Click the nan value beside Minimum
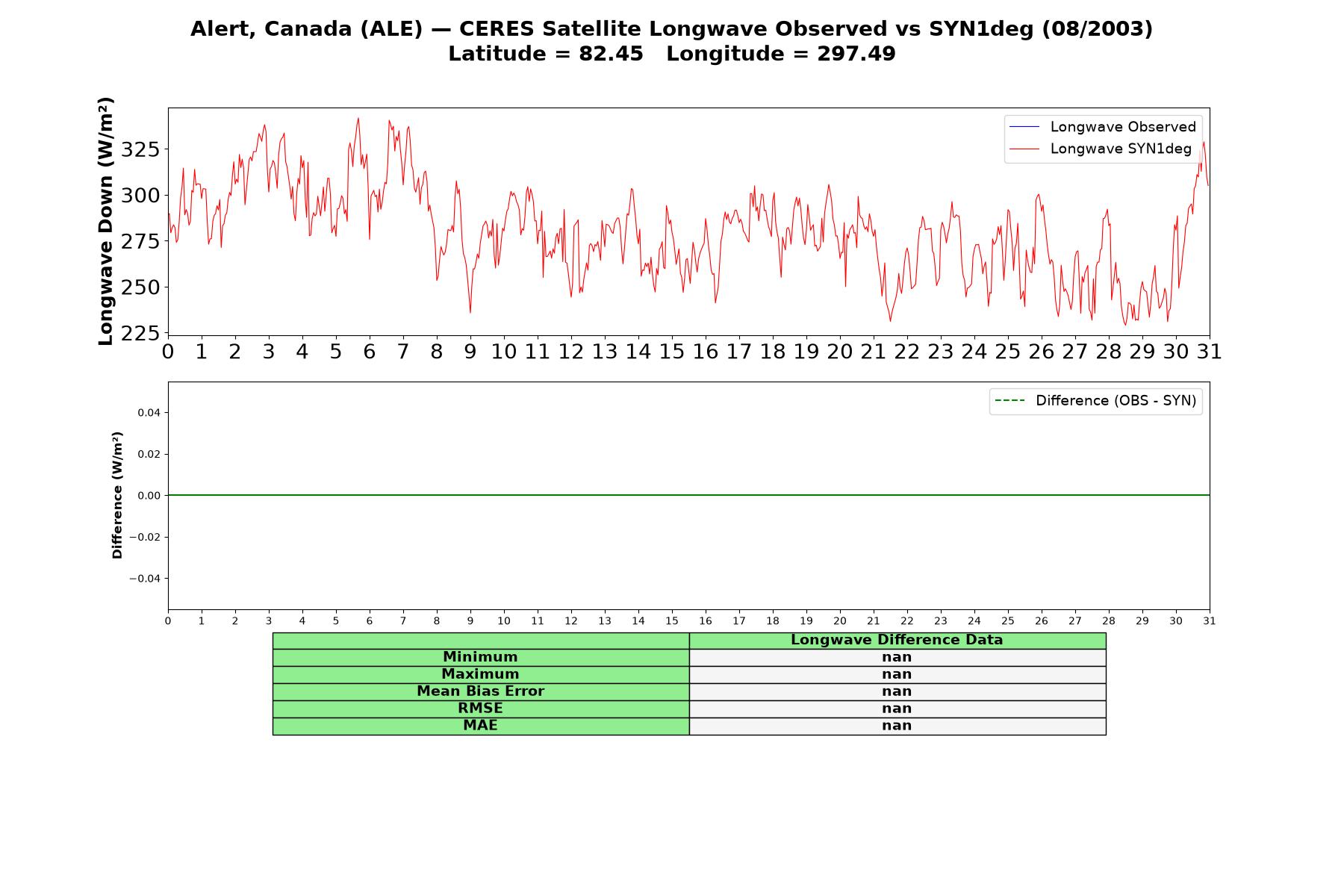 [x=897, y=657]
